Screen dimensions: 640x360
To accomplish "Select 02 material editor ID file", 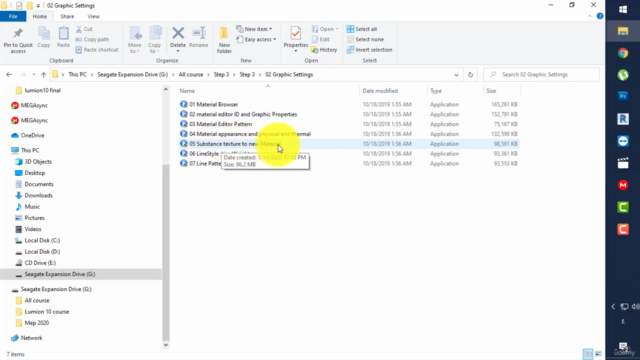I will [243, 114].
